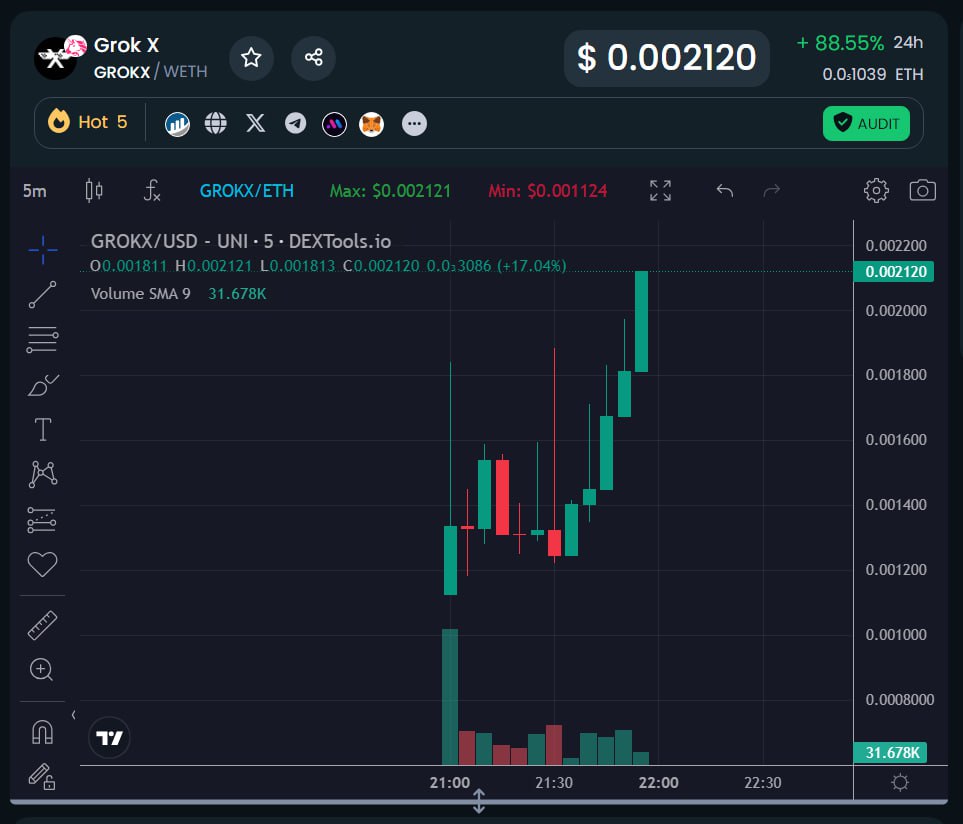Click the 31.678K volume axis label

tap(891, 753)
